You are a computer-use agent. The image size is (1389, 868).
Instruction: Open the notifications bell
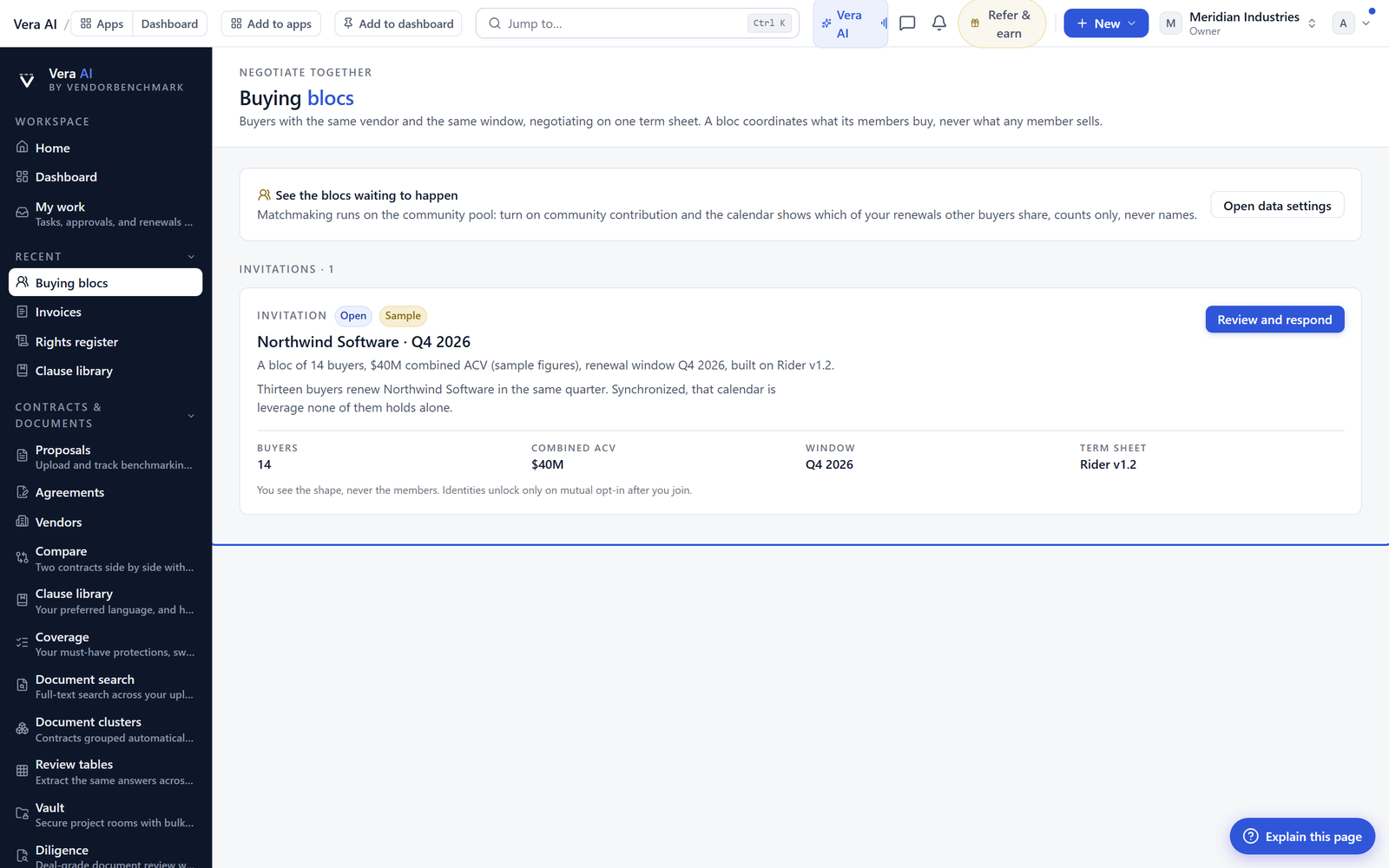(939, 23)
